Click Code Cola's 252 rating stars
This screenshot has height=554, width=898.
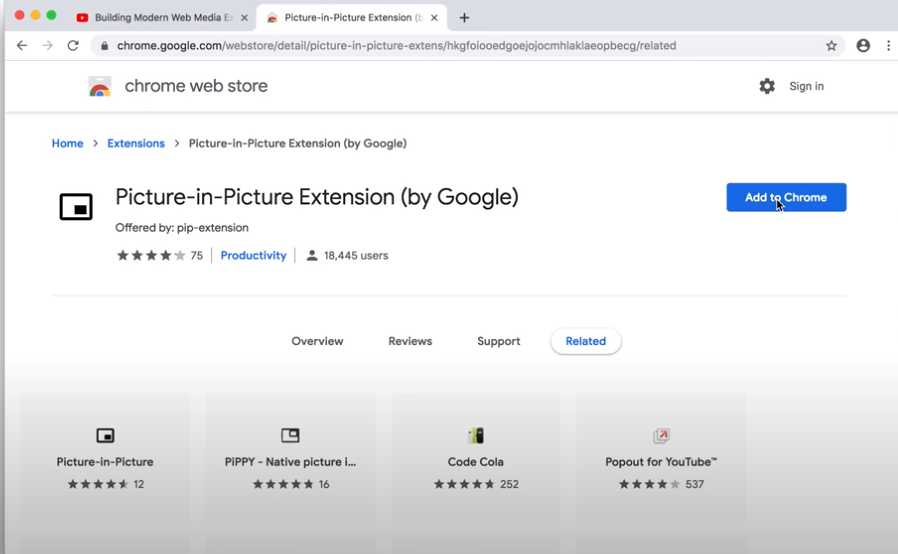pos(464,484)
